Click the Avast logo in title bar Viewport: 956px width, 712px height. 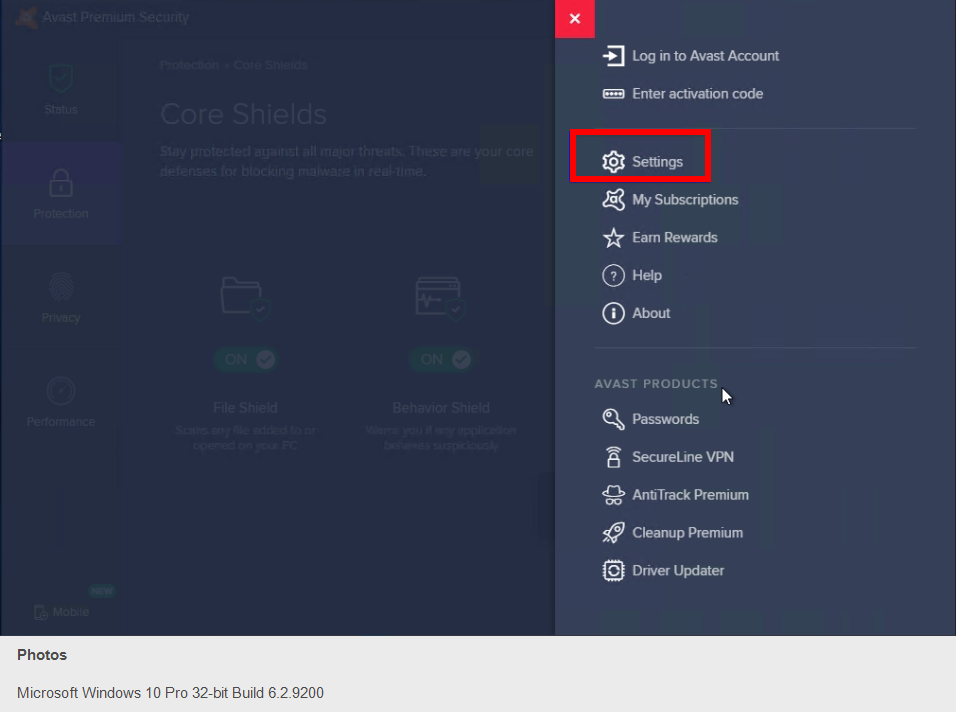[27, 17]
